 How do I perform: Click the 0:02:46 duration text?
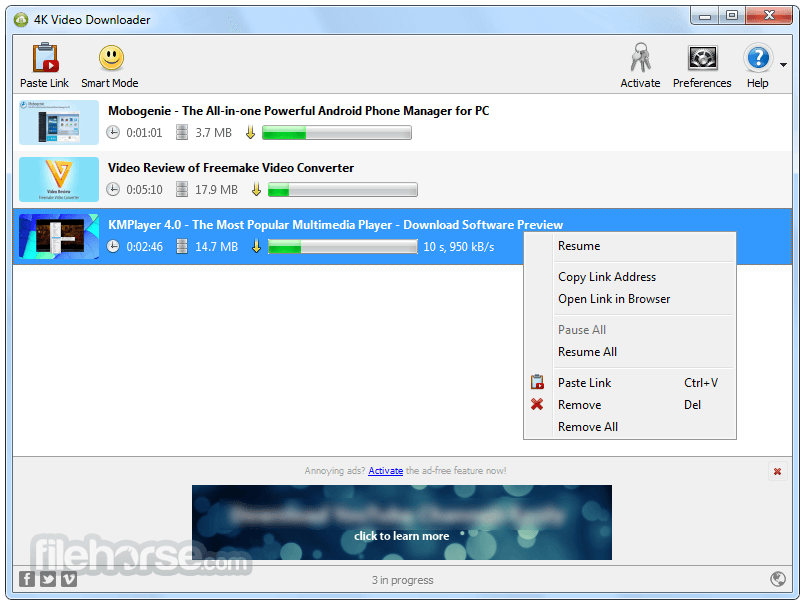pos(144,247)
